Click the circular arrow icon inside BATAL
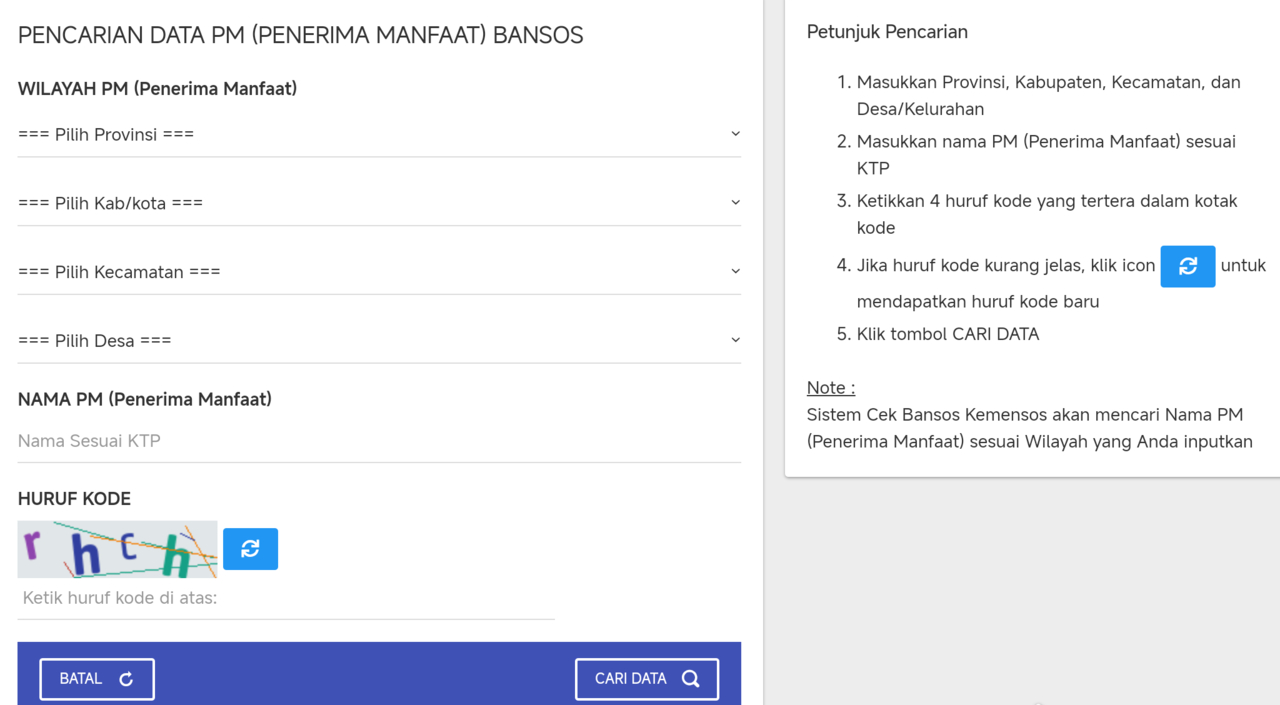This screenshot has height=705, width=1280. coord(126,679)
